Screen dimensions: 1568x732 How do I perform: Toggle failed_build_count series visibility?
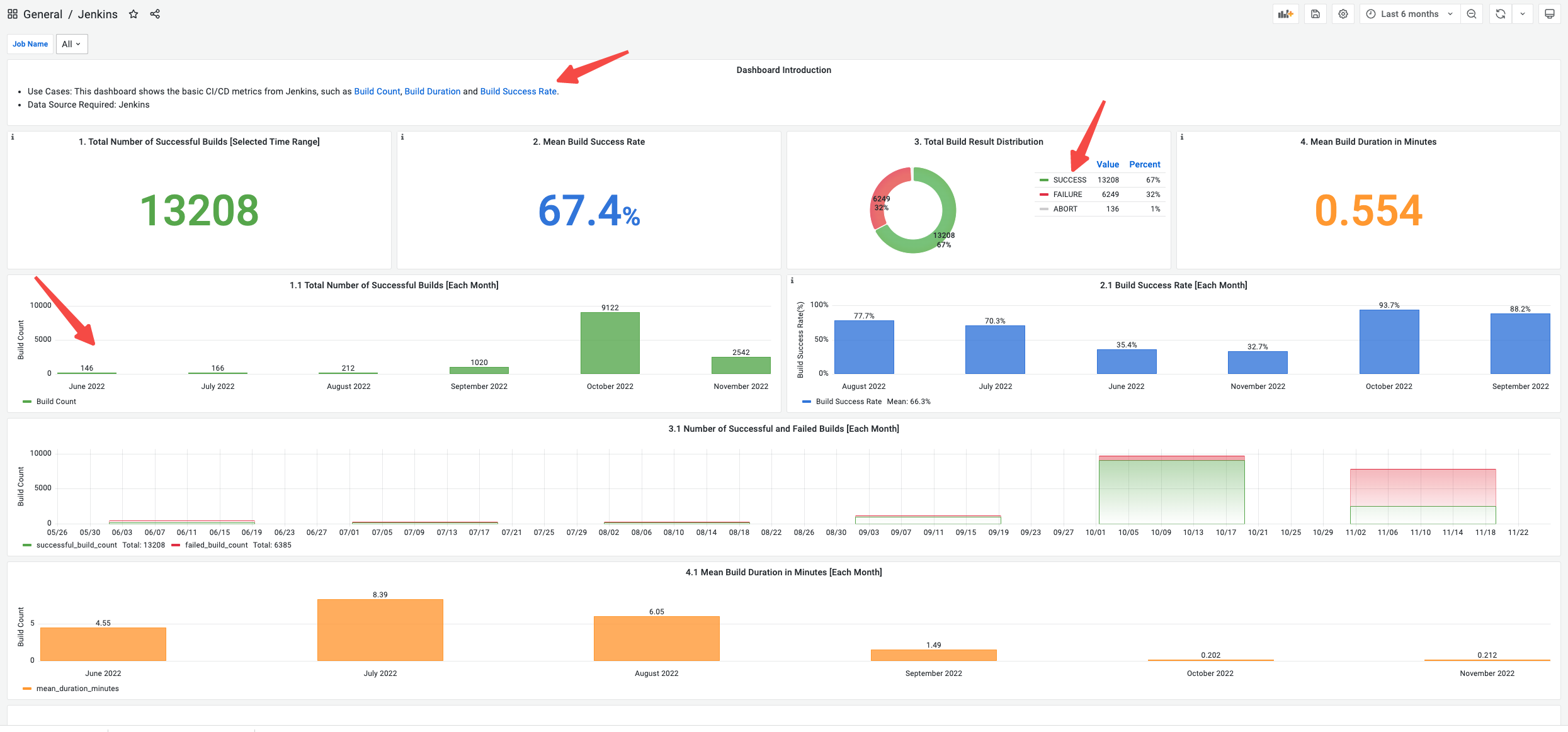216,545
